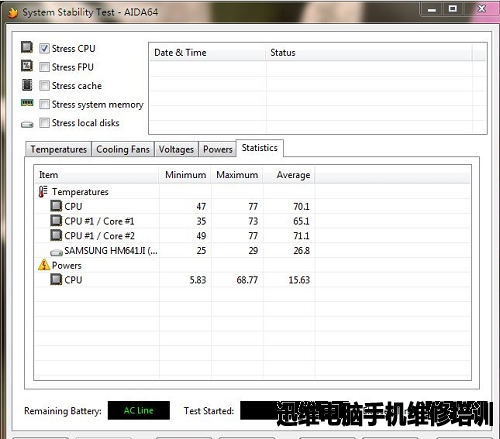Switch to the Voltages tab
The width and height of the screenshot is (500, 439).
pyautogui.click(x=176, y=149)
